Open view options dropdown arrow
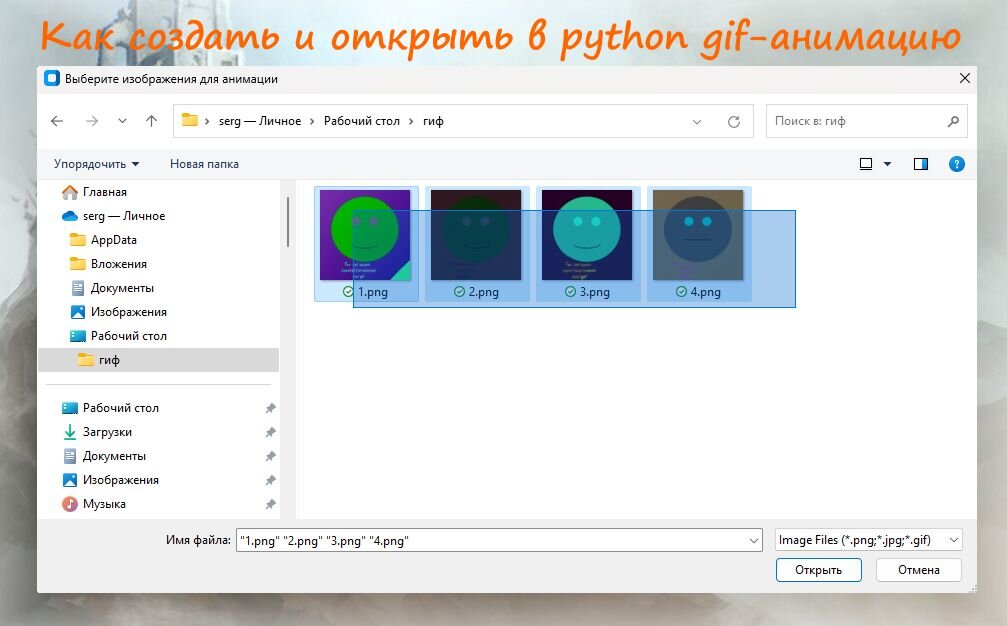 point(888,164)
